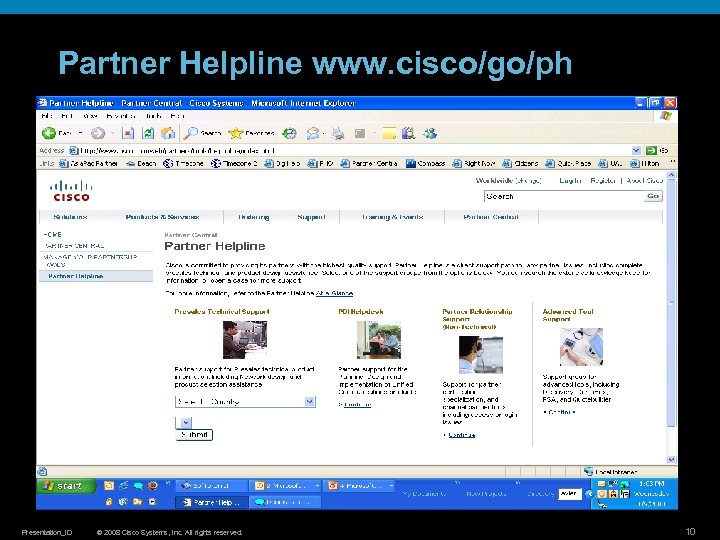Viewport: 720px width, 540px height.
Task: Click the Log In link
Action: [570, 180]
